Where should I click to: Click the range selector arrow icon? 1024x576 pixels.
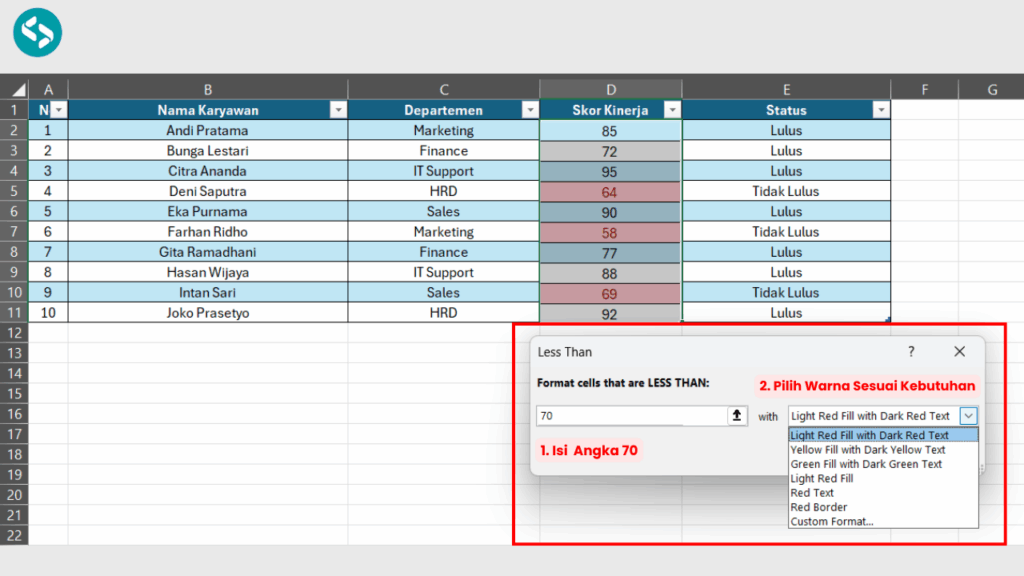tap(738, 416)
